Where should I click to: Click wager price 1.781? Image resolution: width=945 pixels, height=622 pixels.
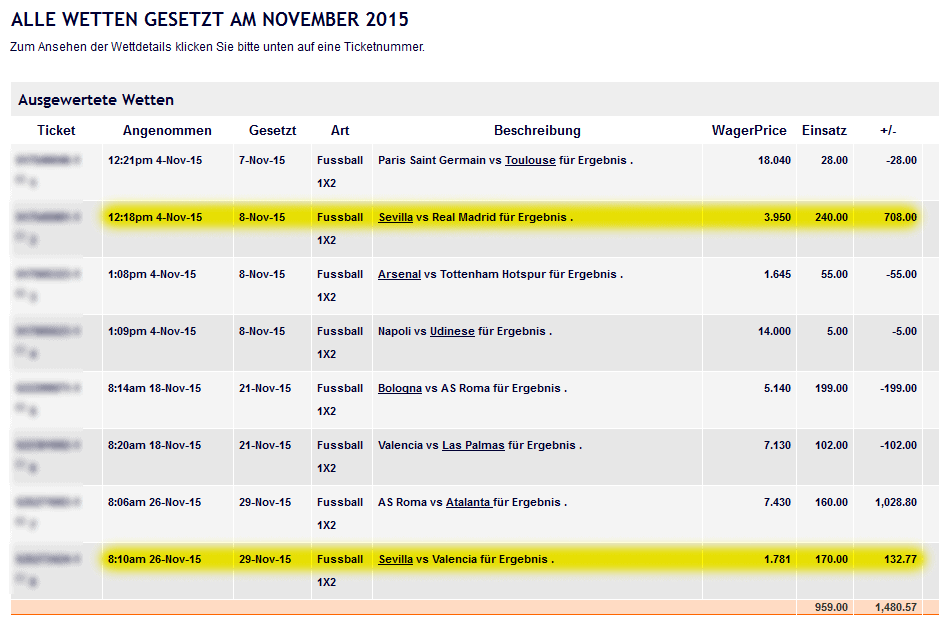pos(777,559)
